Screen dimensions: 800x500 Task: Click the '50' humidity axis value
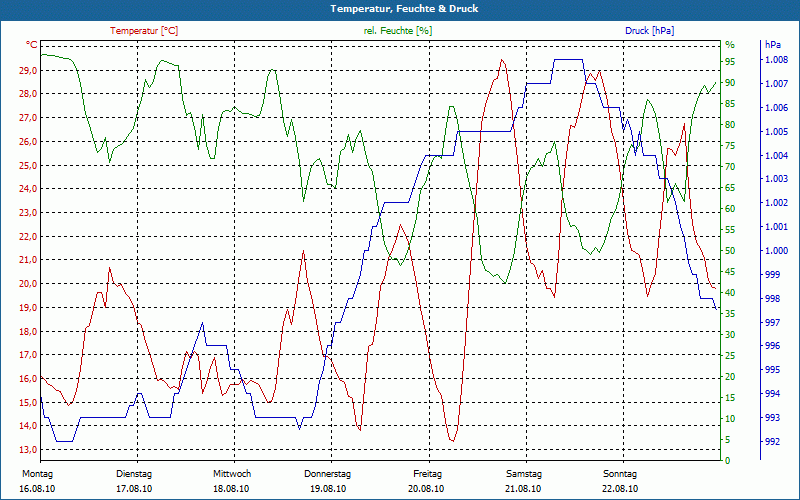(x=730, y=251)
